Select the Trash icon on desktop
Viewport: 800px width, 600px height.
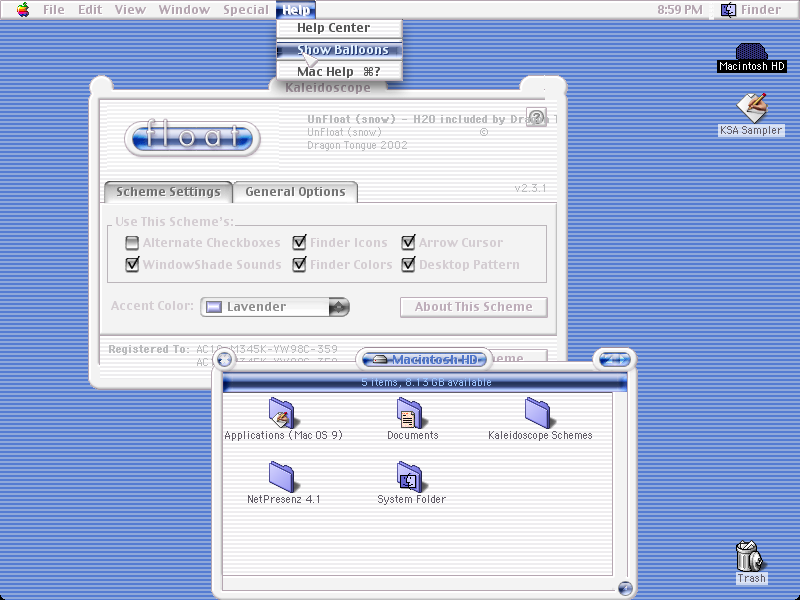coord(750,556)
